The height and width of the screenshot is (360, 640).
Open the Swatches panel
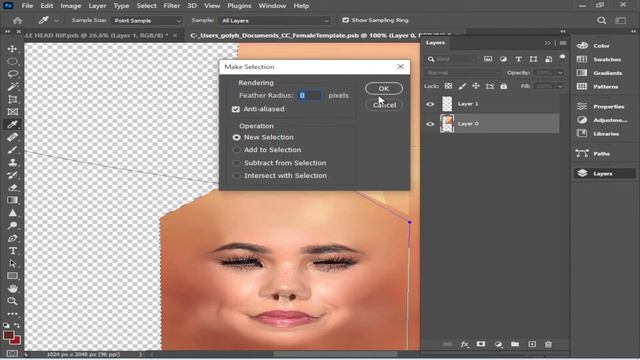(607, 60)
